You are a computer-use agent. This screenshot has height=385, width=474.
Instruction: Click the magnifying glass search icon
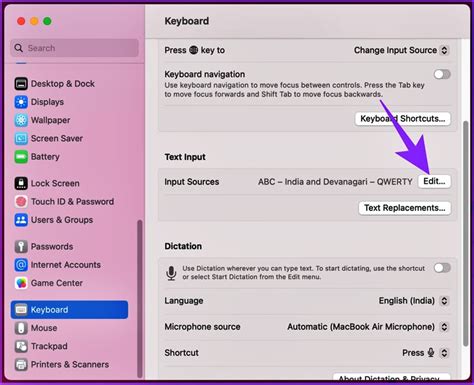[19, 48]
